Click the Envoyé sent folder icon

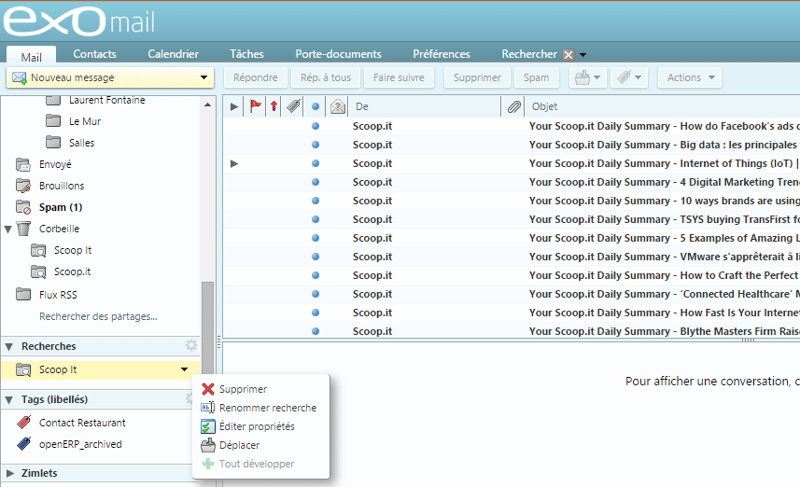23,164
